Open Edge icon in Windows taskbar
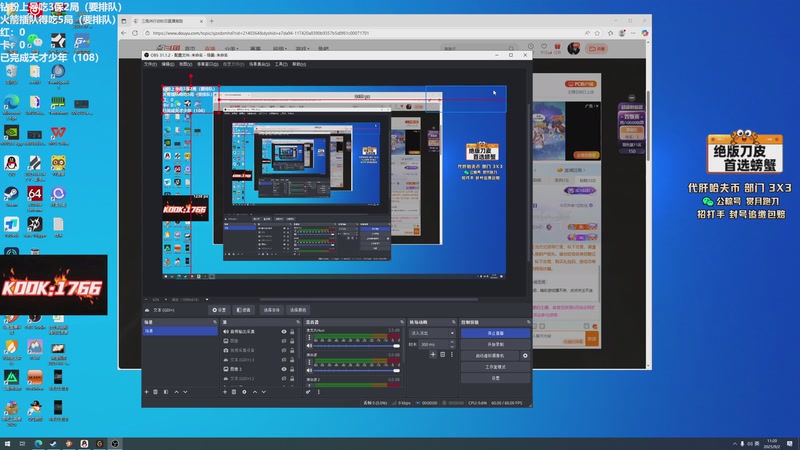The width and height of the screenshot is (800, 450). tap(38, 444)
